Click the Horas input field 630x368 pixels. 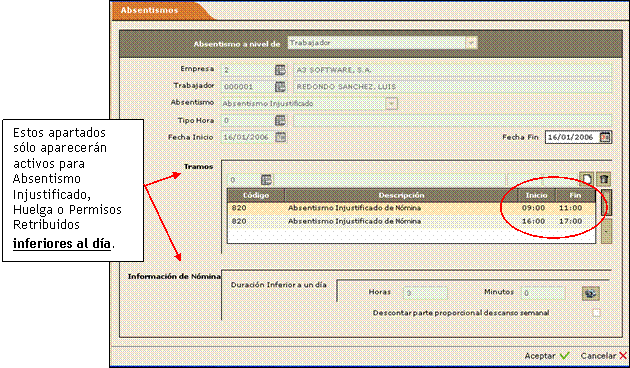coord(425,293)
